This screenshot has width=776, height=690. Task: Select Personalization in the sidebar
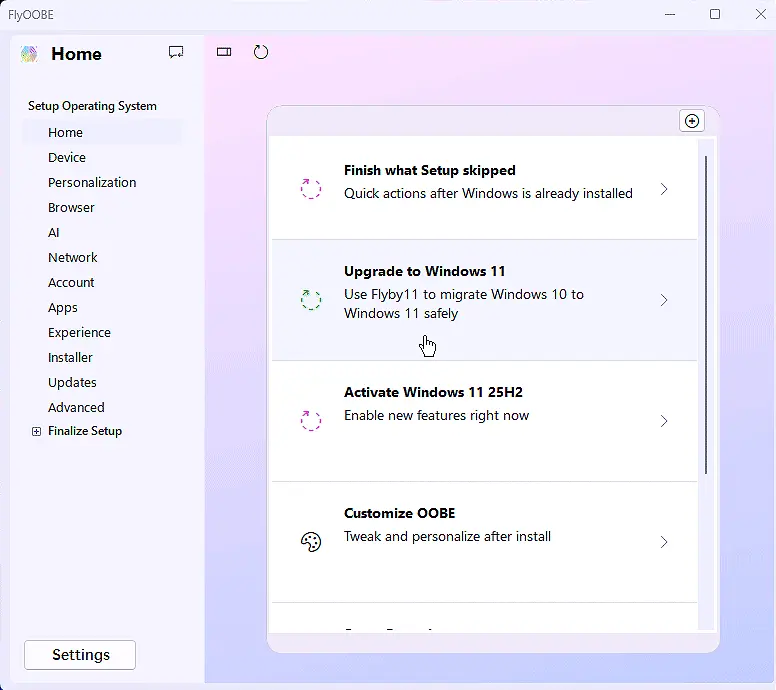[92, 182]
